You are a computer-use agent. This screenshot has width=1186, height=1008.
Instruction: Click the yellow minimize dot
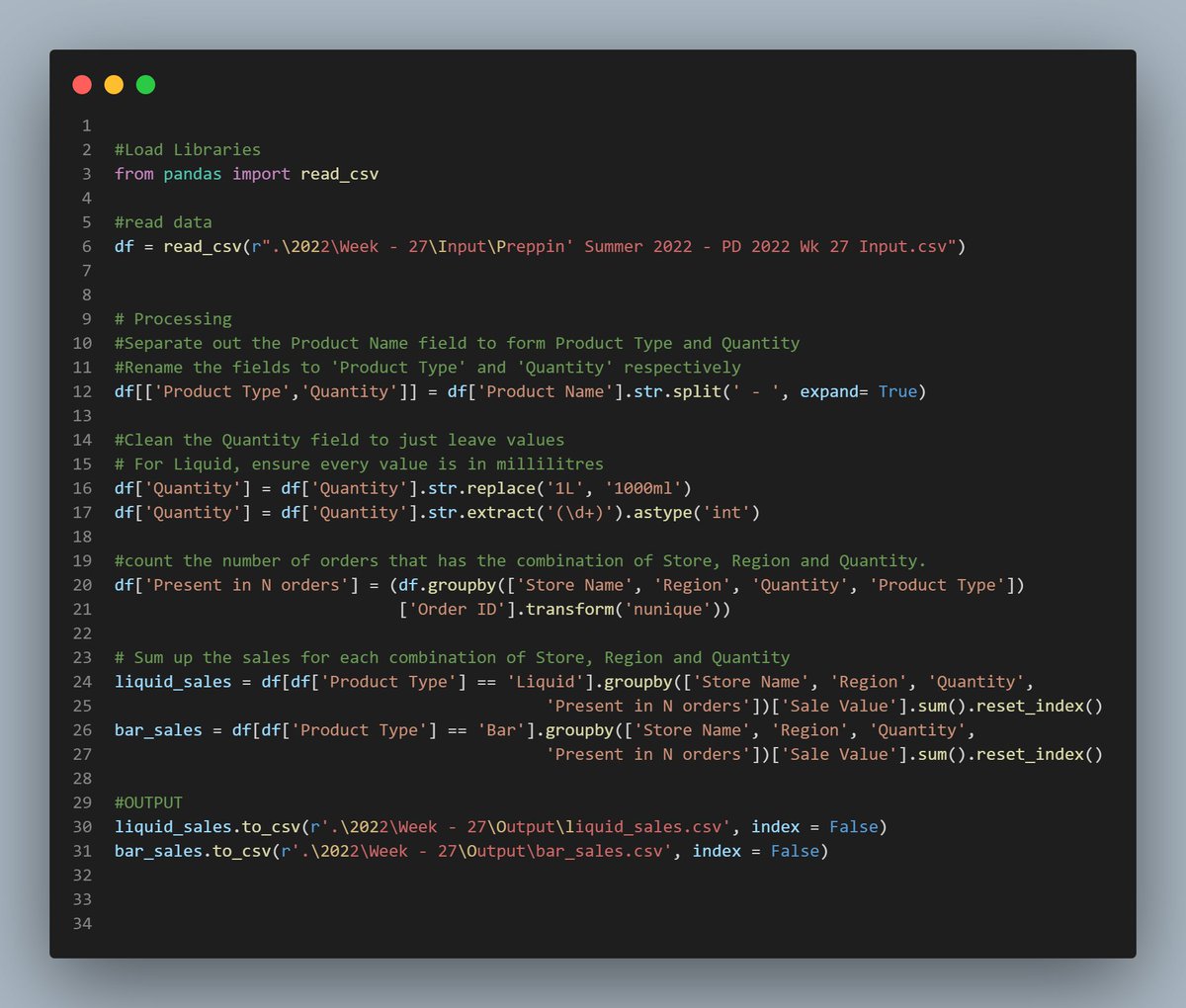click(114, 85)
